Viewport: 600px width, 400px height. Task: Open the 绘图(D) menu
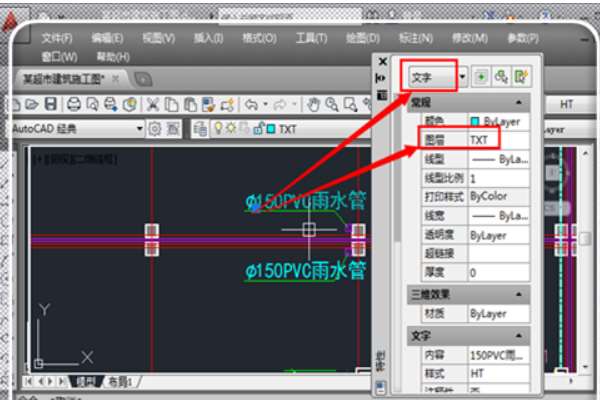[x=362, y=38]
